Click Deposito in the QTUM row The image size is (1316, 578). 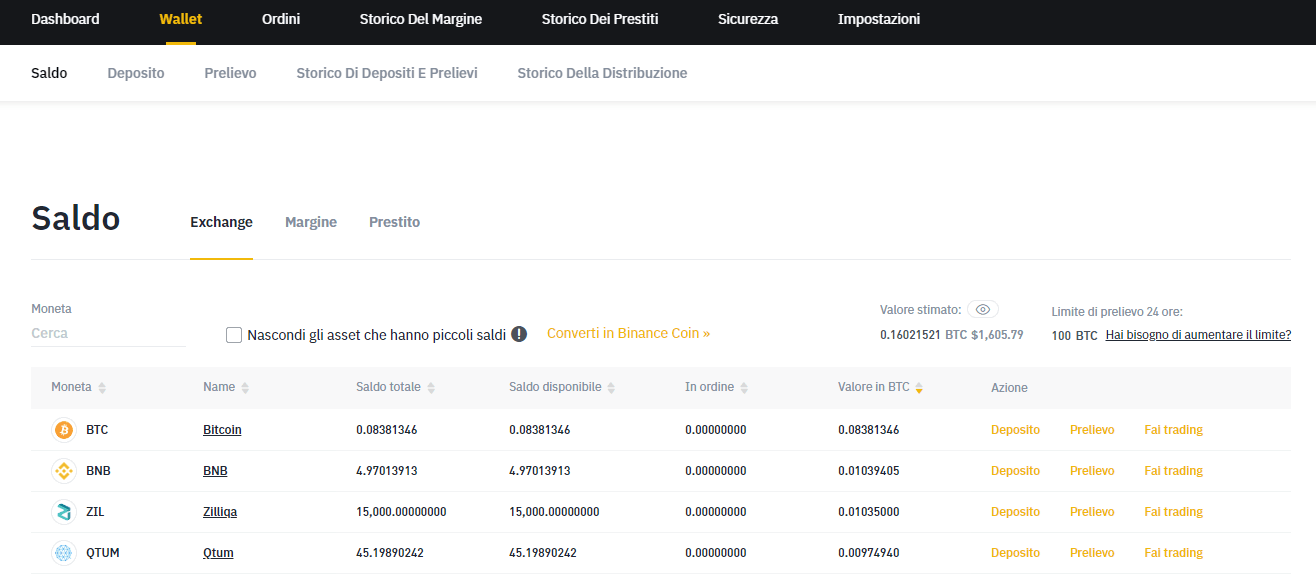click(x=1015, y=553)
